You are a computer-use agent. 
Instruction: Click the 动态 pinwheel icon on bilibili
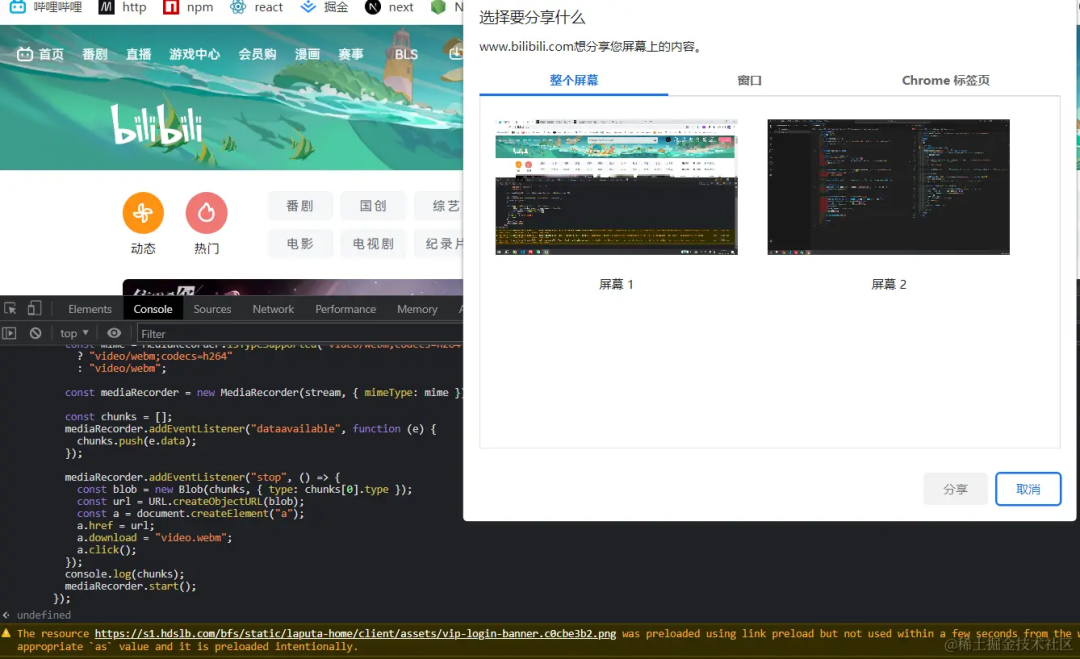[143, 213]
